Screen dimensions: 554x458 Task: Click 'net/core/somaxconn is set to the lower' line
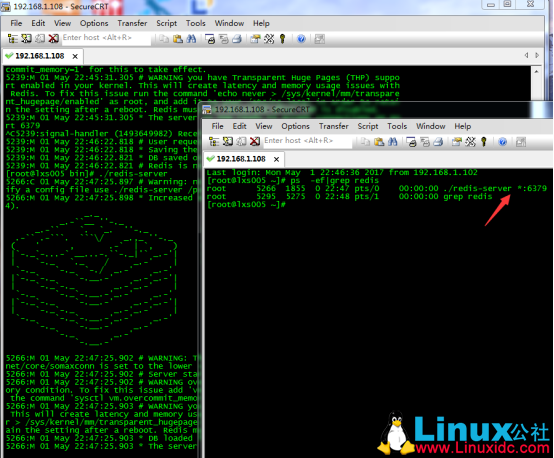pyautogui.click(x=99, y=366)
